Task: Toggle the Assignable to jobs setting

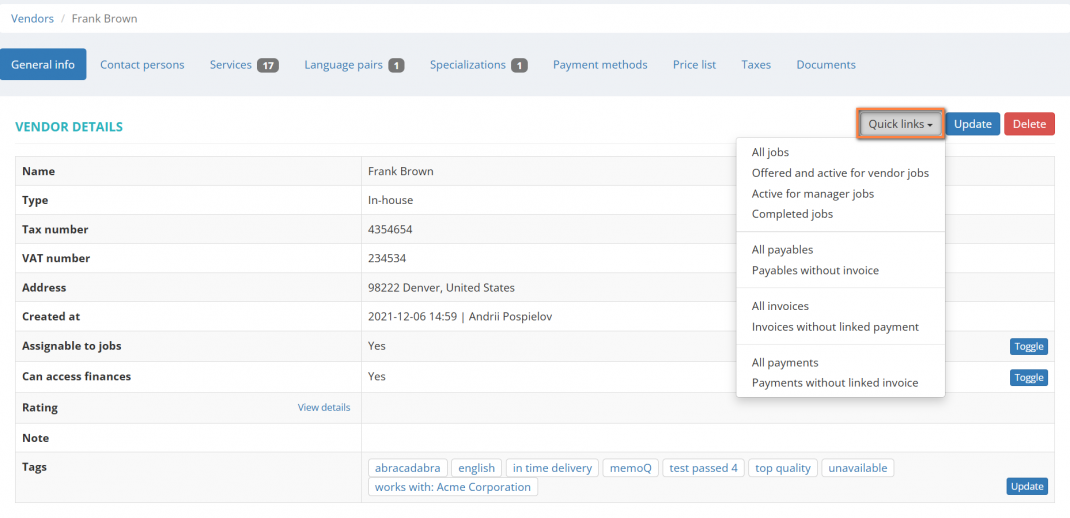Action: (1028, 347)
